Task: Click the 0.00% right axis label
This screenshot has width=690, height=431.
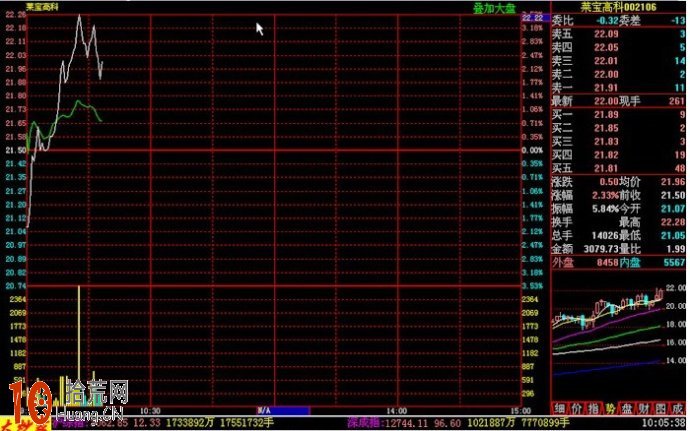Action: 532,150
